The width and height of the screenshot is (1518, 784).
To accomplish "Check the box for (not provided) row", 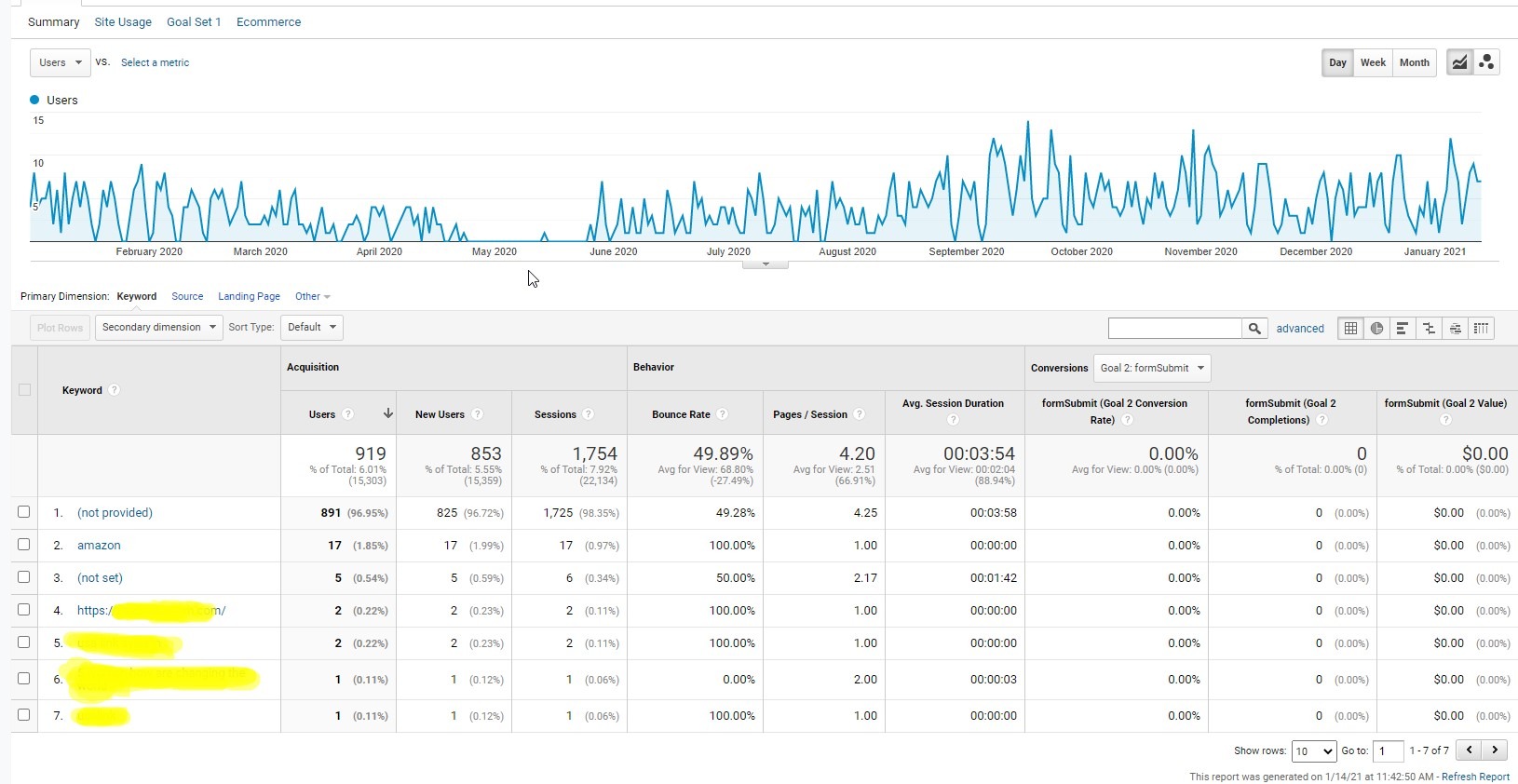I will pyautogui.click(x=24, y=512).
